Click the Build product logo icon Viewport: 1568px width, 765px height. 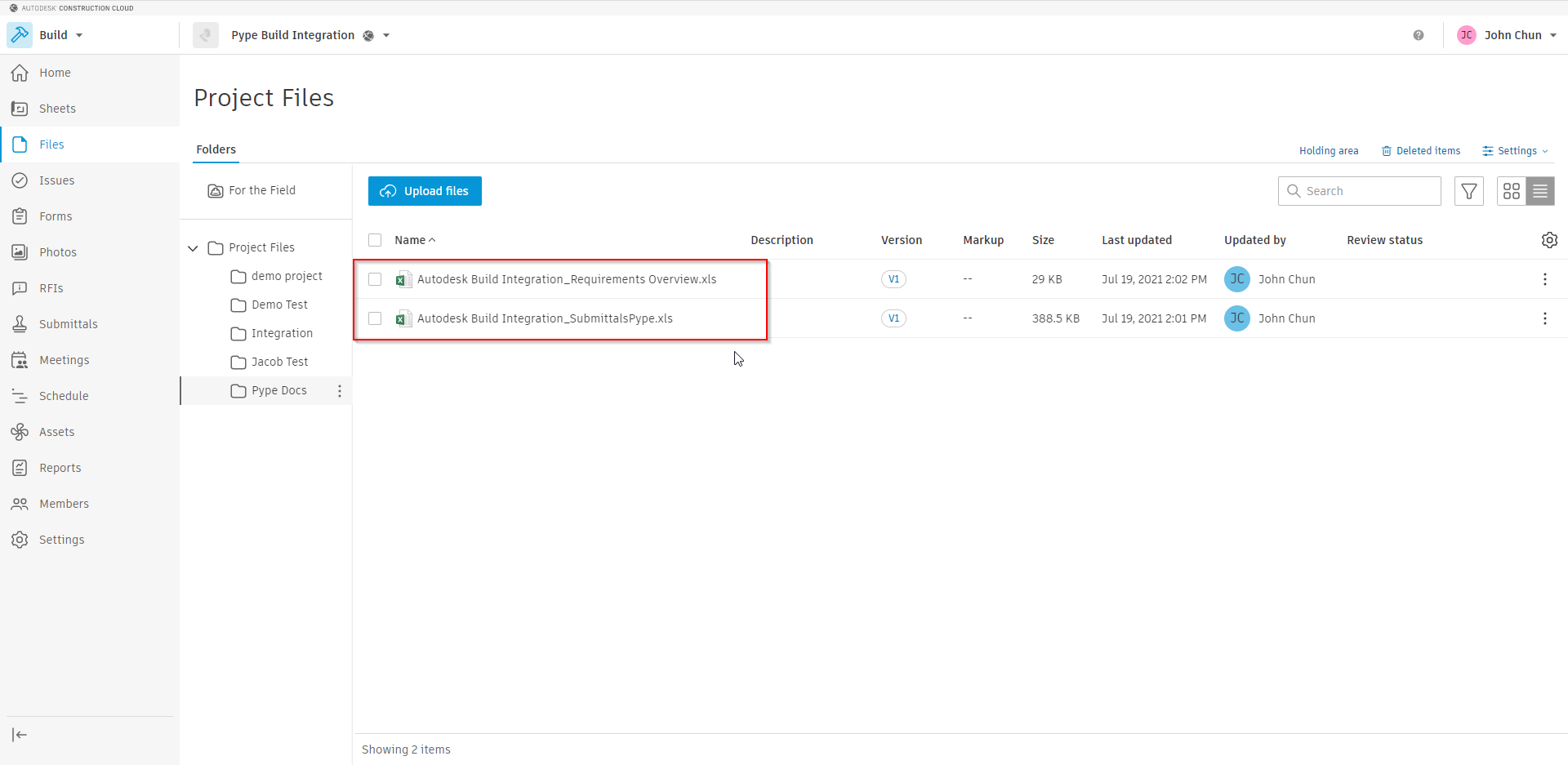click(x=20, y=35)
